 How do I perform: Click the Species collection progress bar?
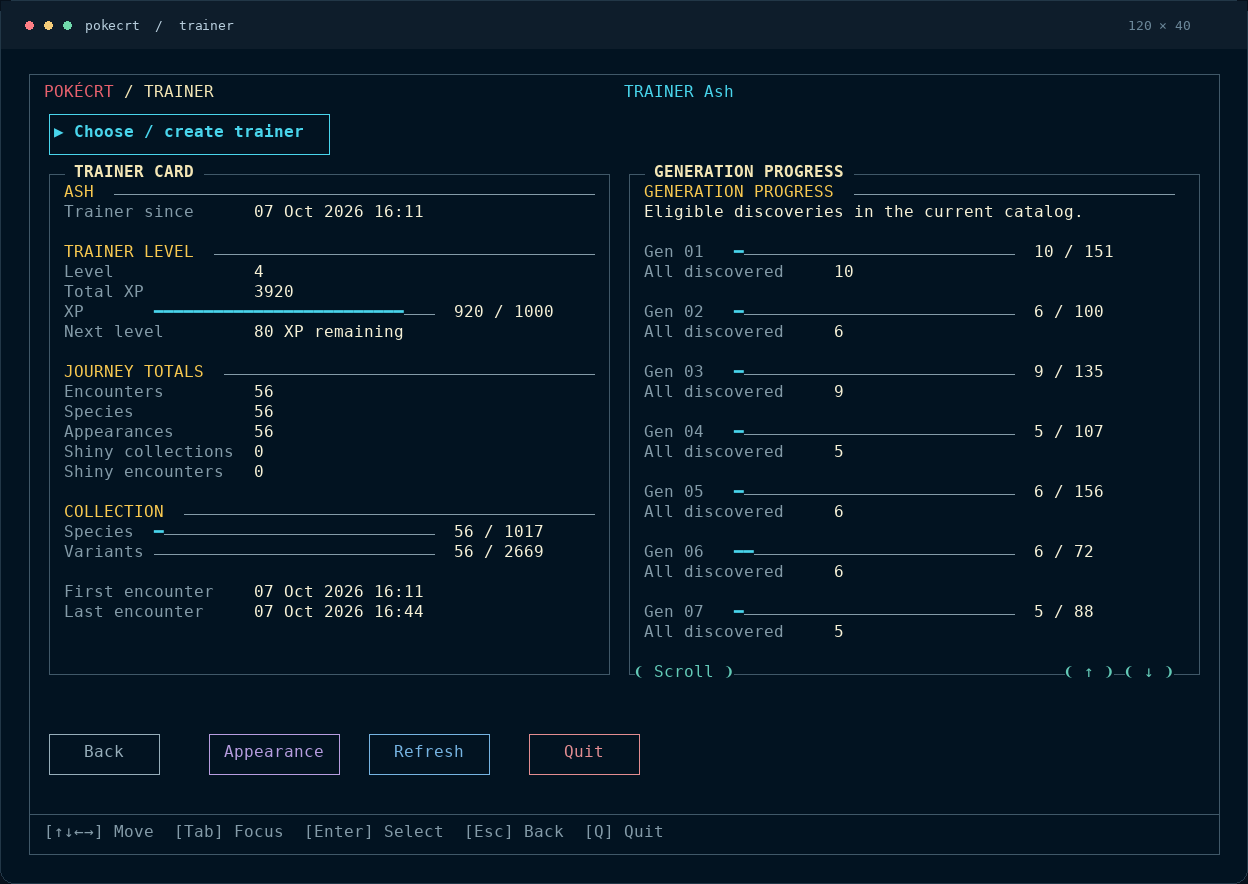click(294, 532)
